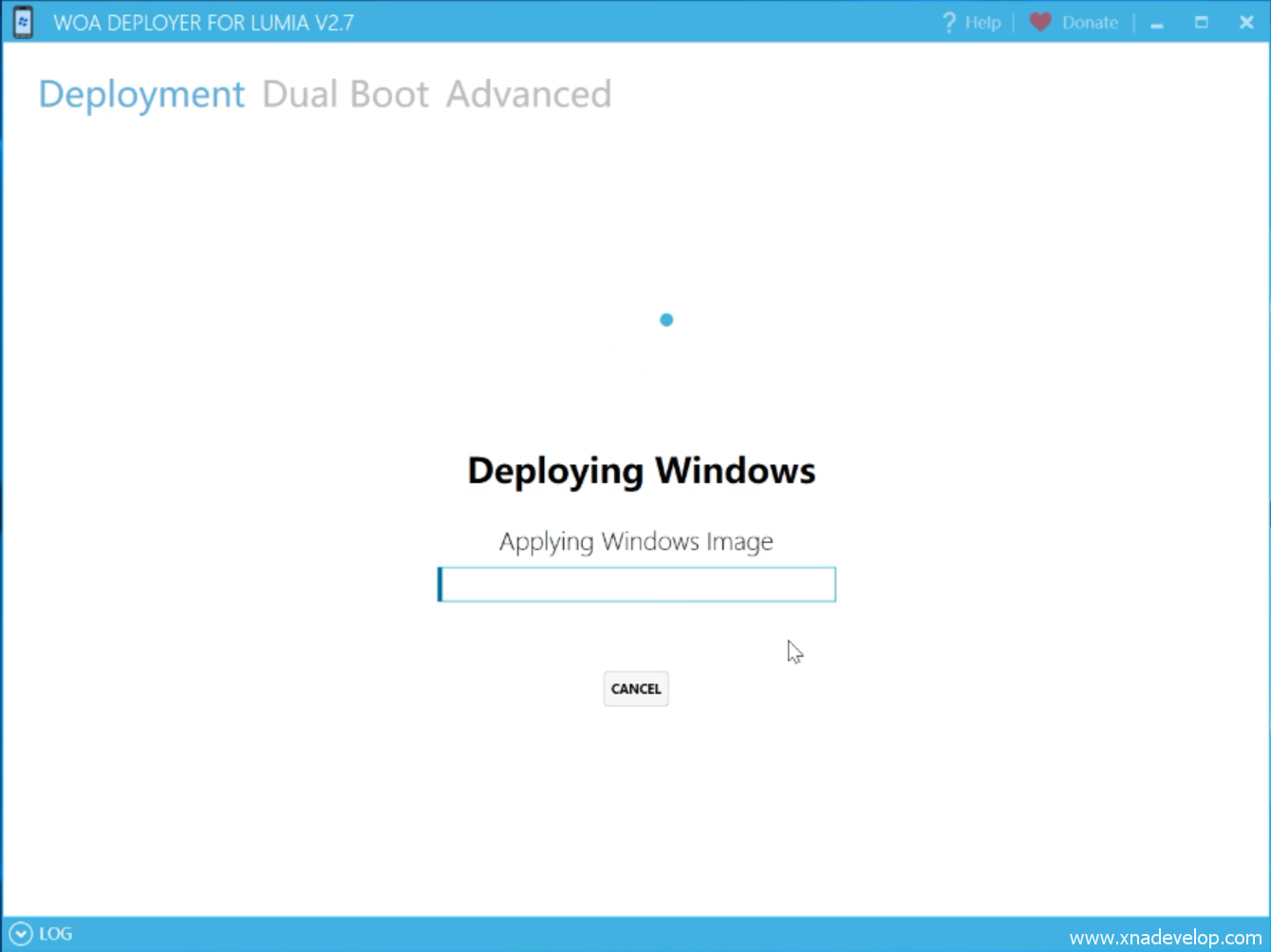This screenshot has height=952, width=1271.
Task: Minimize the WOA Deployer window
Action: [x=1156, y=24]
